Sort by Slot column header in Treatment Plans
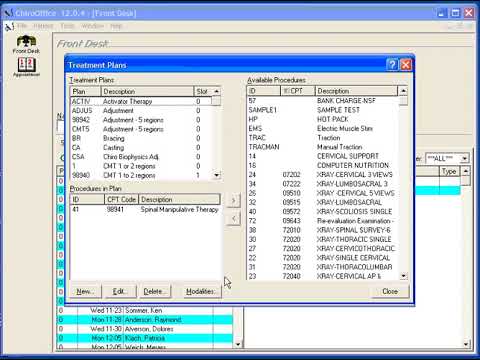 203,91
